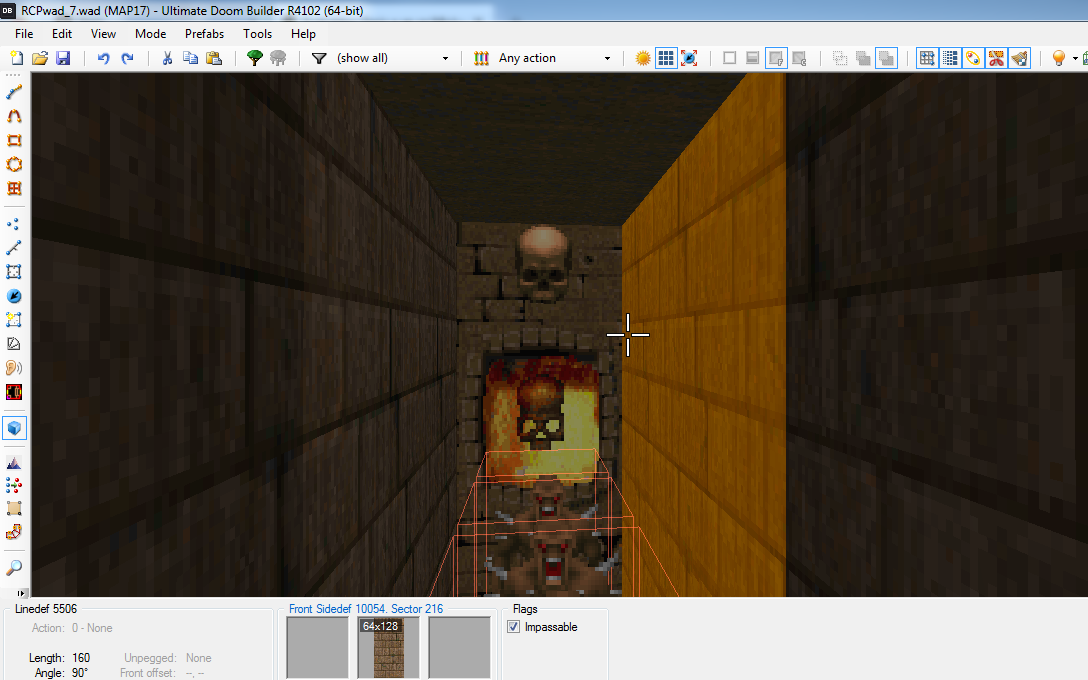
Task: Open Sound Environment mode red icon
Action: tap(14, 392)
